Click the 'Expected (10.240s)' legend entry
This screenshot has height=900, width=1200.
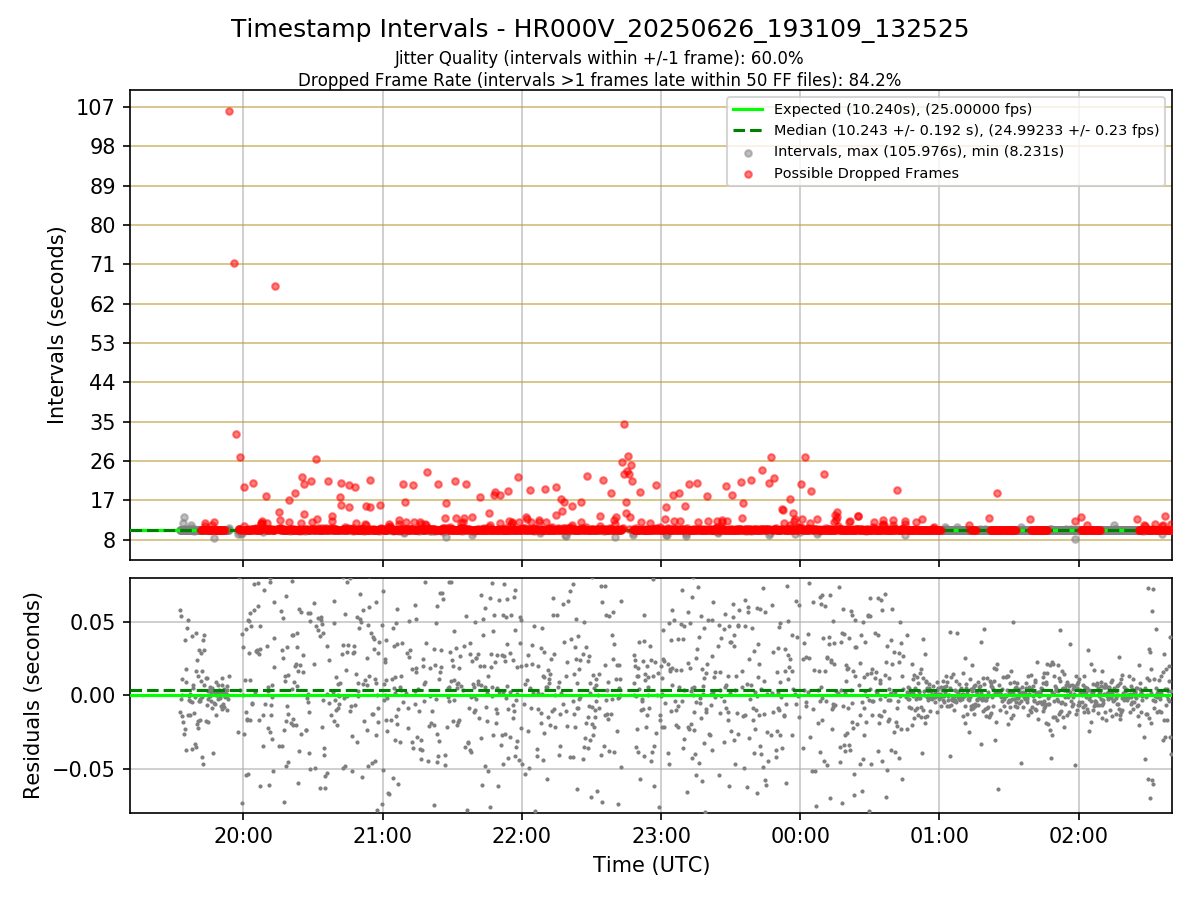(x=903, y=109)
